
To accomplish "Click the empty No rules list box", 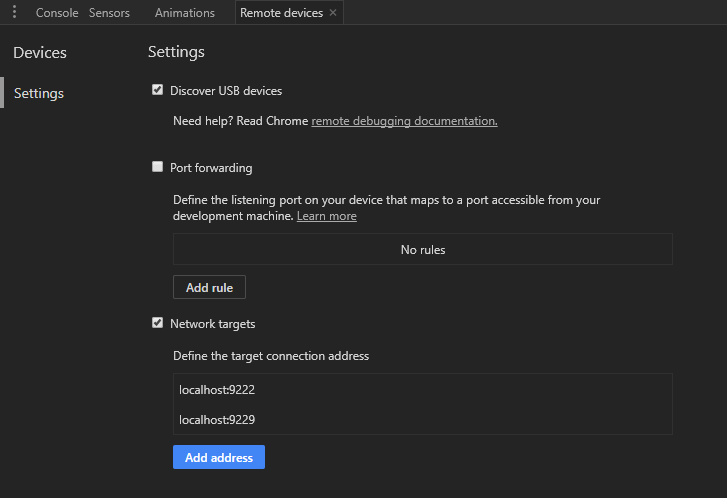I will pos(423,249).
